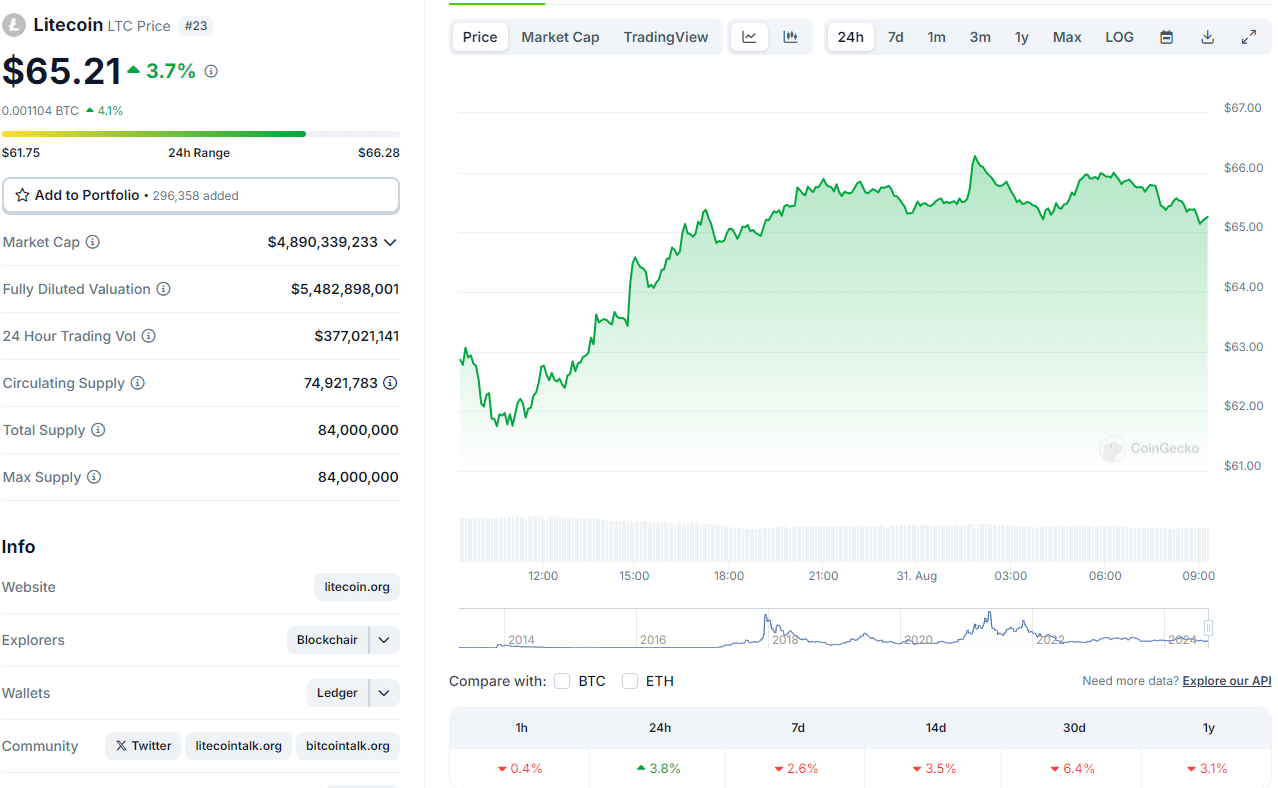Open Max Supply info icon

click(94, 477)
